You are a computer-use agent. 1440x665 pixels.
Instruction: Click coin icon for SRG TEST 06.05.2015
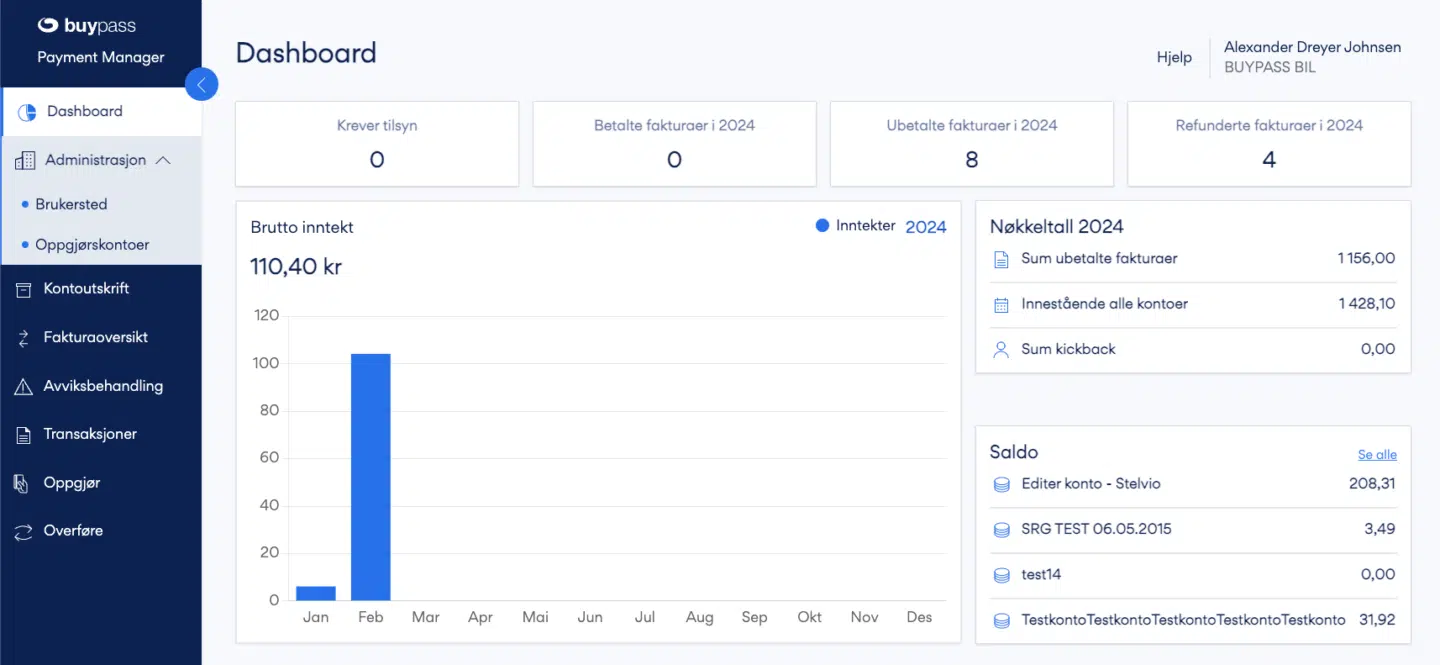(1001, 530)
